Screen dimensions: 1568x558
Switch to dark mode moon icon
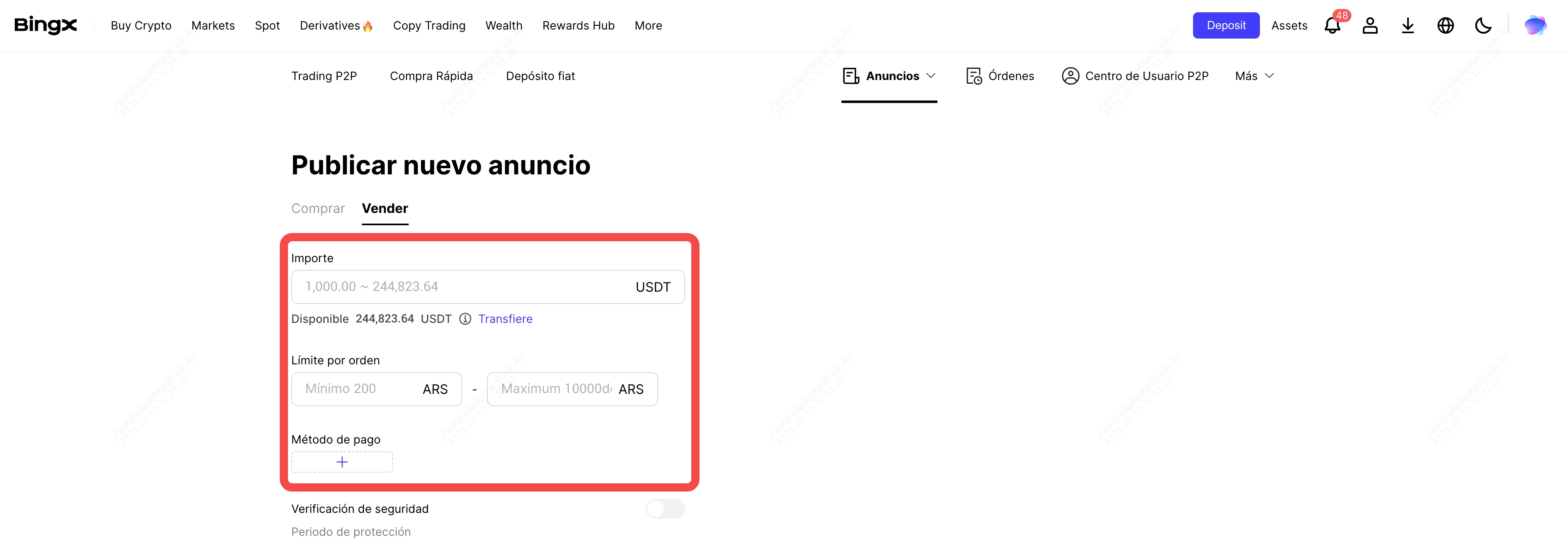pos(1483,25)
